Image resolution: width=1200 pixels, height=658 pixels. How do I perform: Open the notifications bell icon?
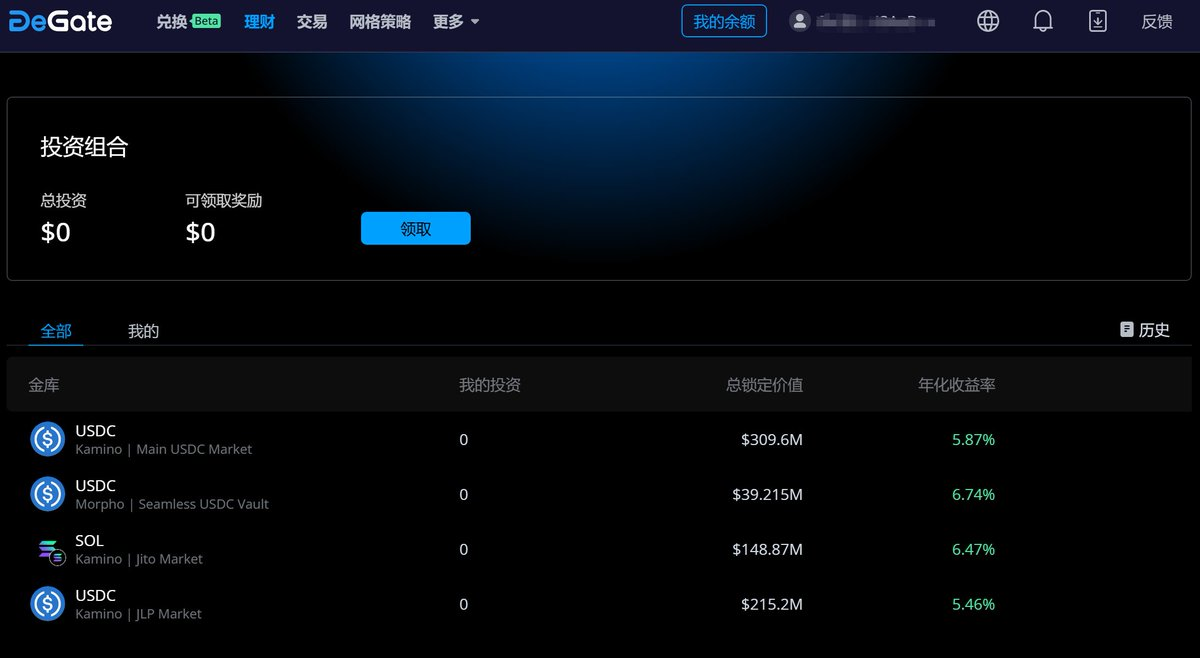click(1043, 21)
